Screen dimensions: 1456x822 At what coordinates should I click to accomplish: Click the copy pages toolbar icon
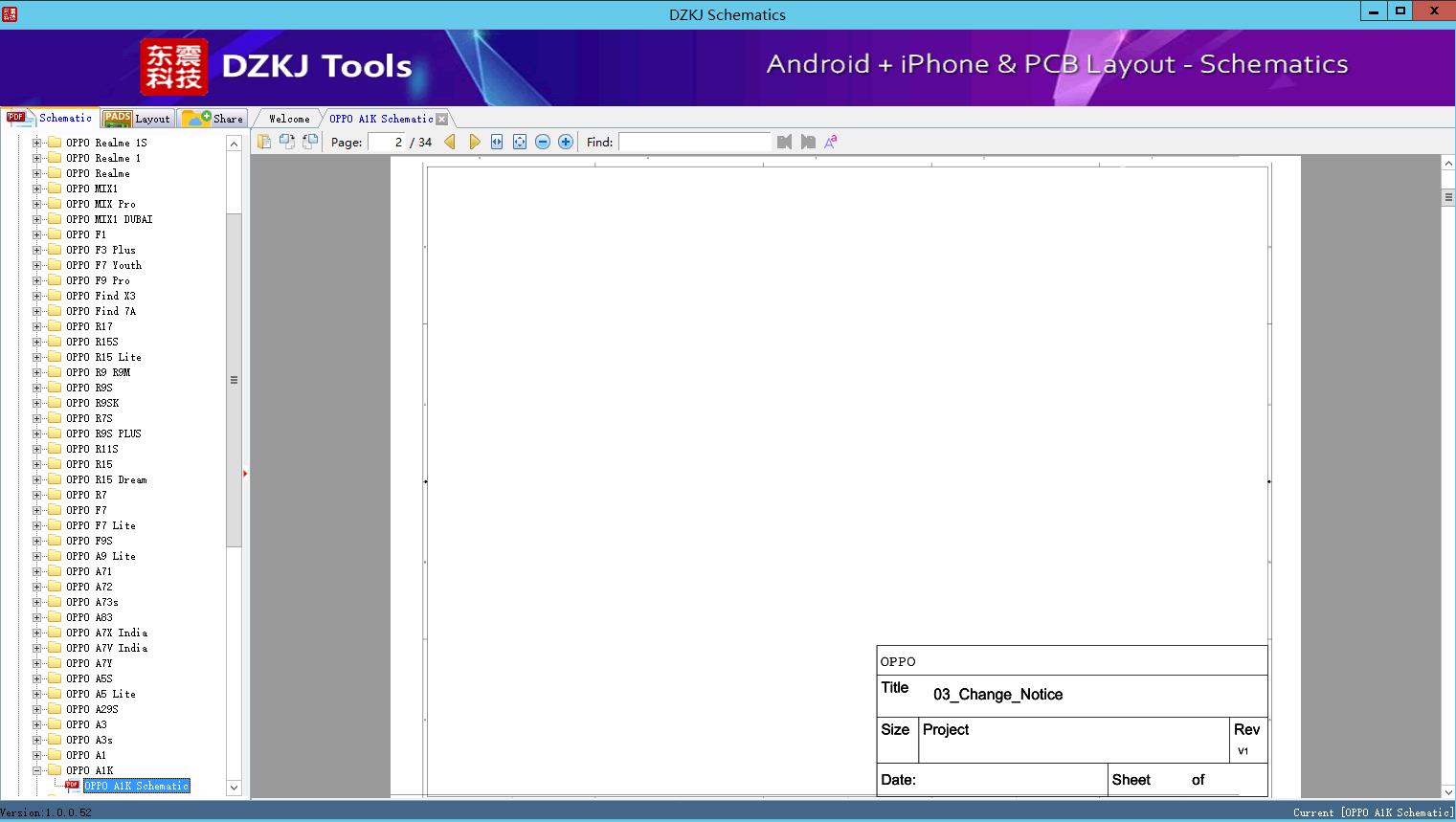[264, 142]
